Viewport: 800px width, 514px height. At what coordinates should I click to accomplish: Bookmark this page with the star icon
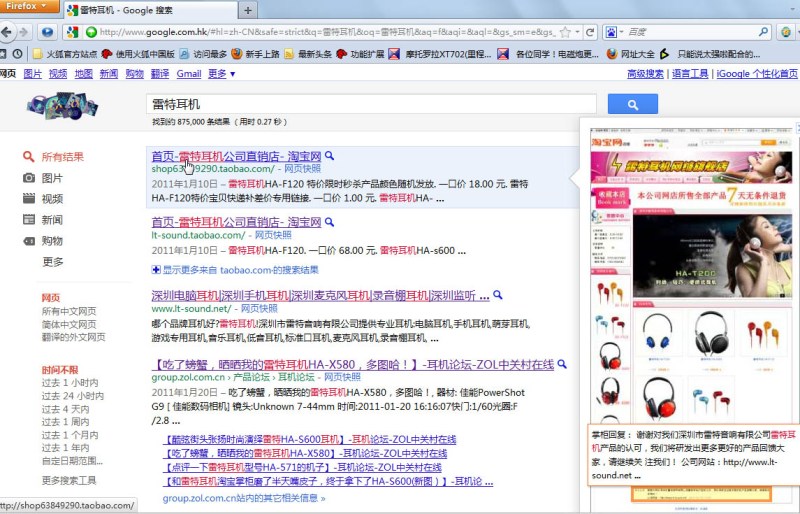[564, 32]
